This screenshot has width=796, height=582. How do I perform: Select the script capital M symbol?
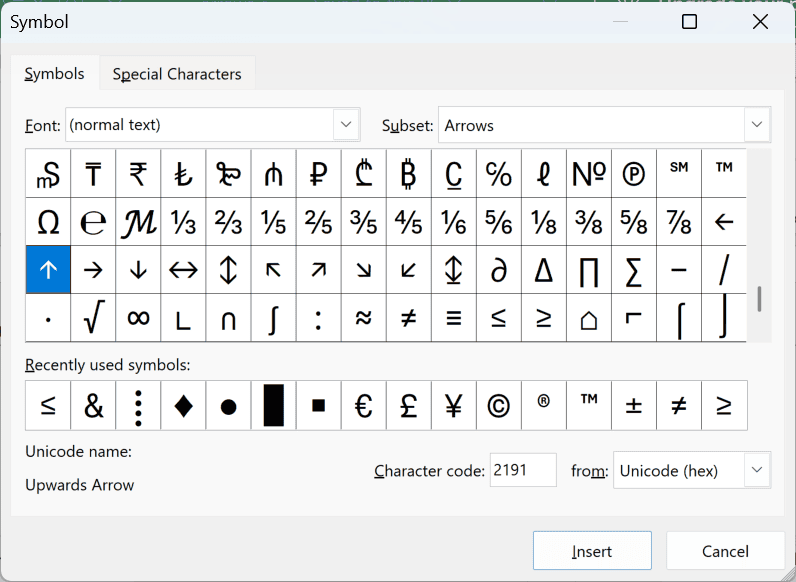(x=138, y=222)
